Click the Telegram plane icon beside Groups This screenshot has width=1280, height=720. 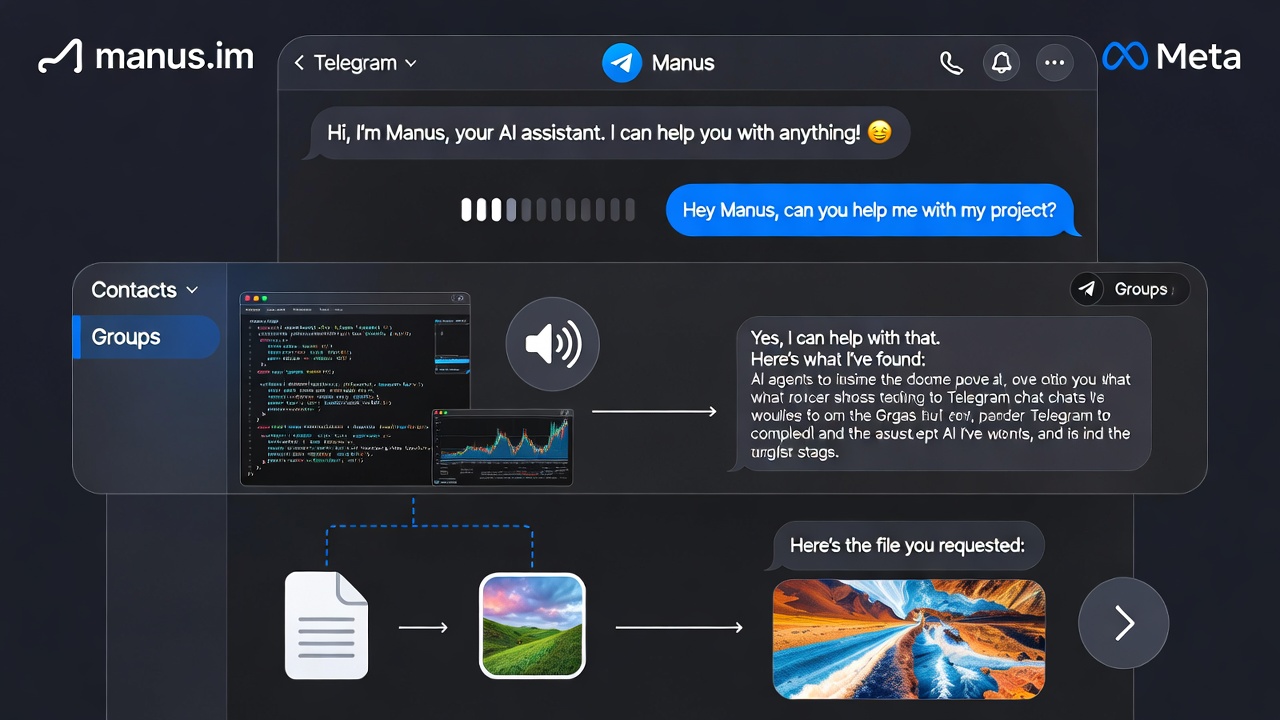pyautogui.click(x=1087, y=289)
